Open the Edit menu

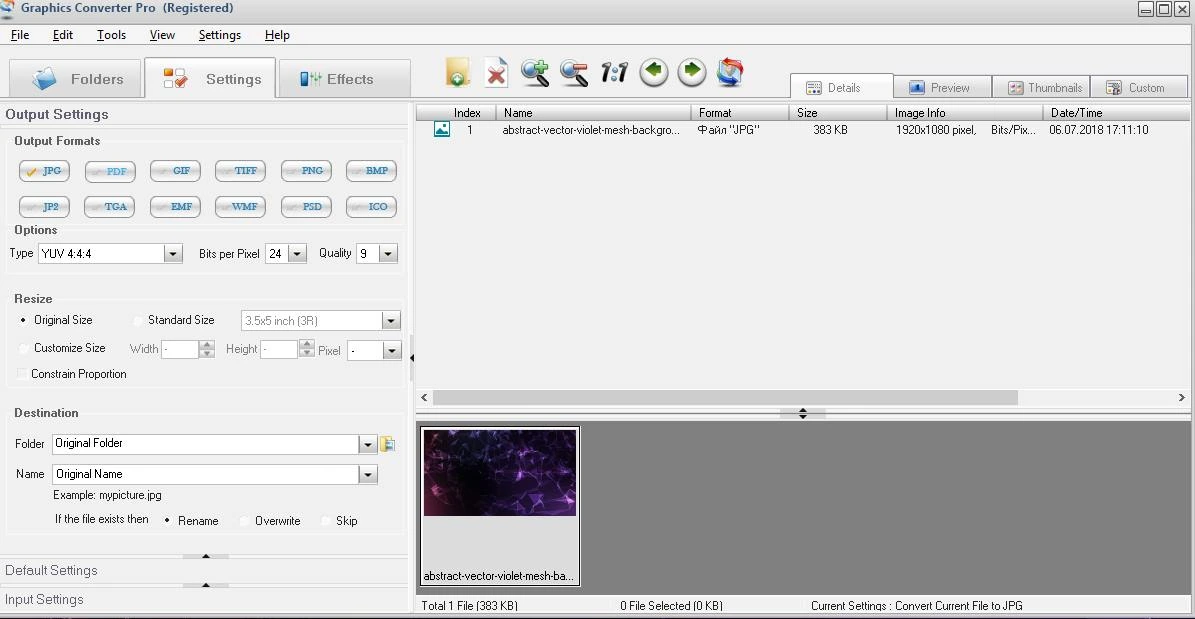[x=63, y=35]
